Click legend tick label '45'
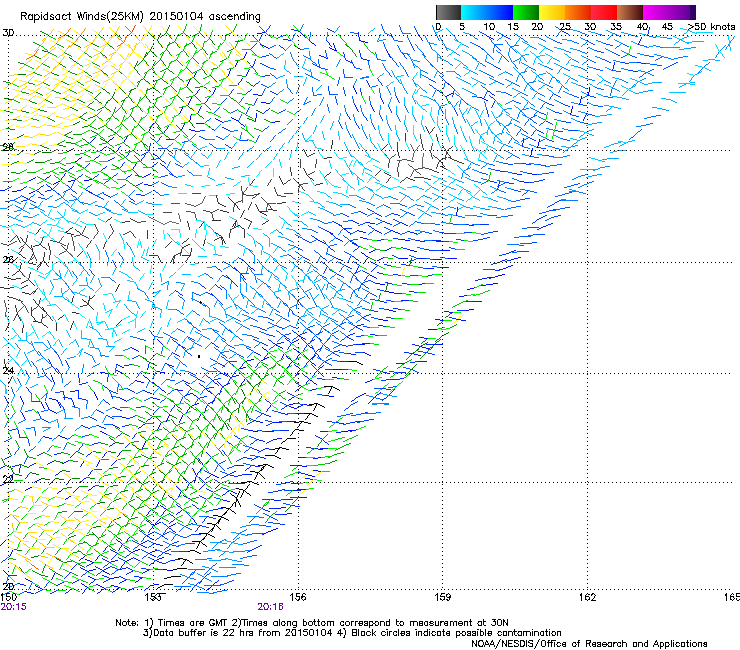740x650 pixels. coord(667,27)
